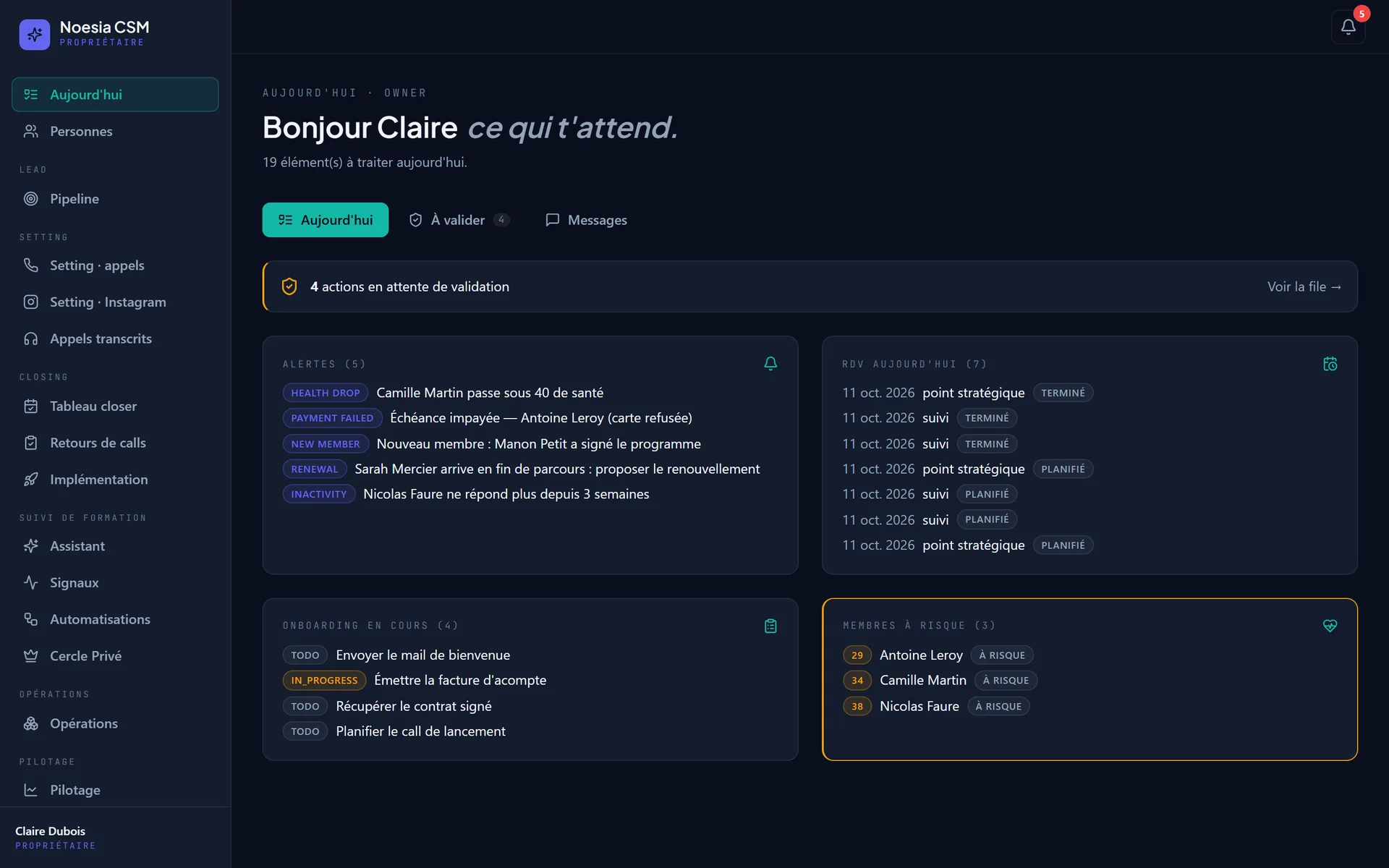Switch to the Messages tab
The image size is (1389, 868).
586,220
